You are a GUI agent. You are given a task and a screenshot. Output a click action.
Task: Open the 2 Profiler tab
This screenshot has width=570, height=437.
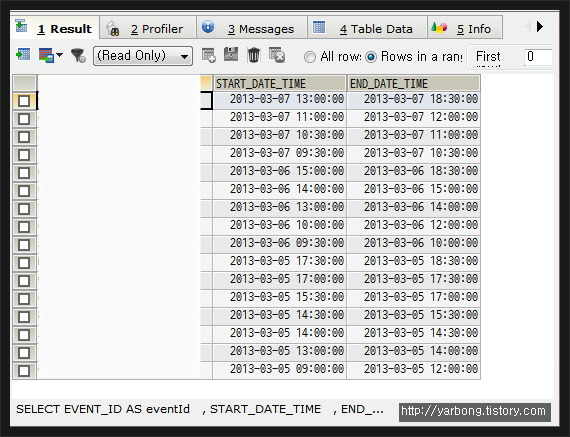tap(148, 28)
